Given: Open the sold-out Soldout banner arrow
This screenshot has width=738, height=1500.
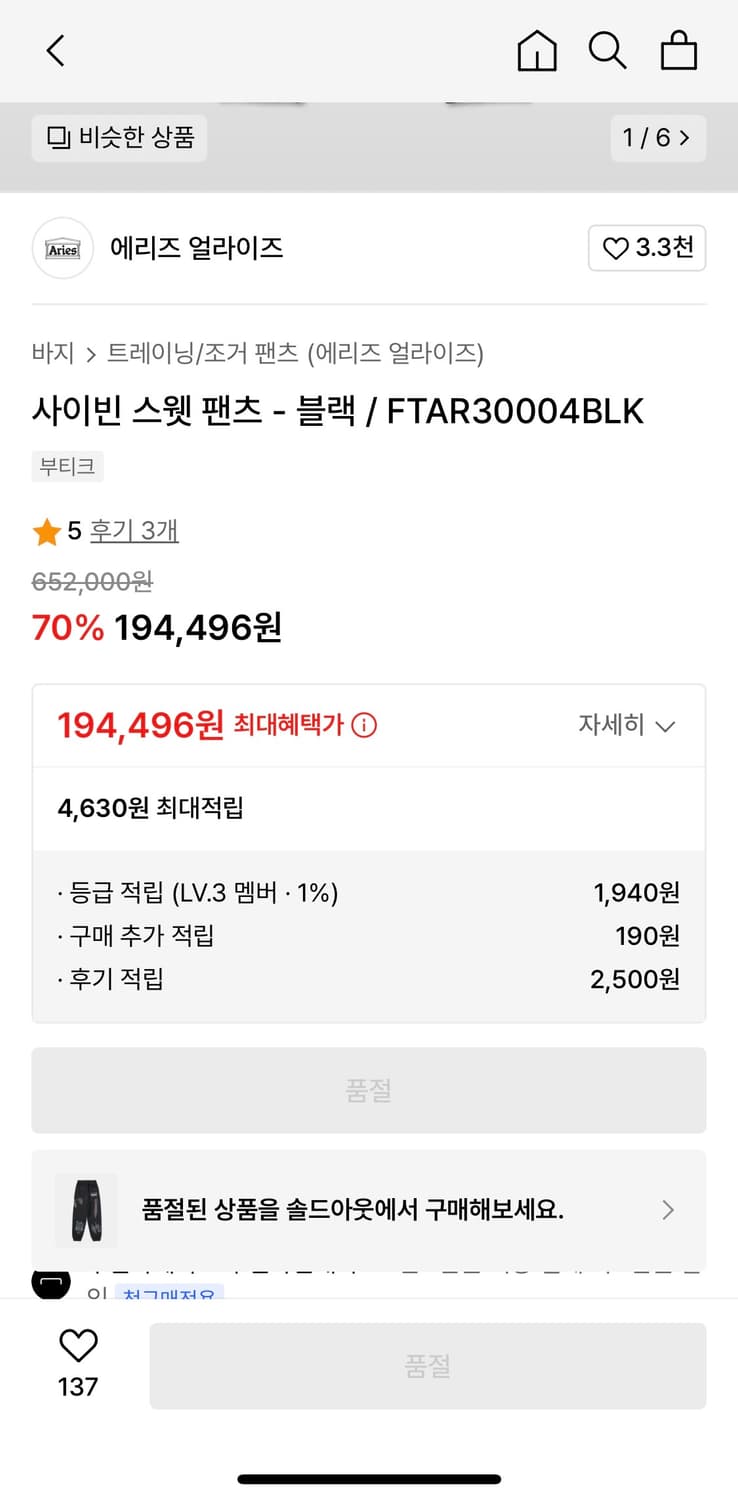Looking at the screenshot, I should (x=668, y=1210).
